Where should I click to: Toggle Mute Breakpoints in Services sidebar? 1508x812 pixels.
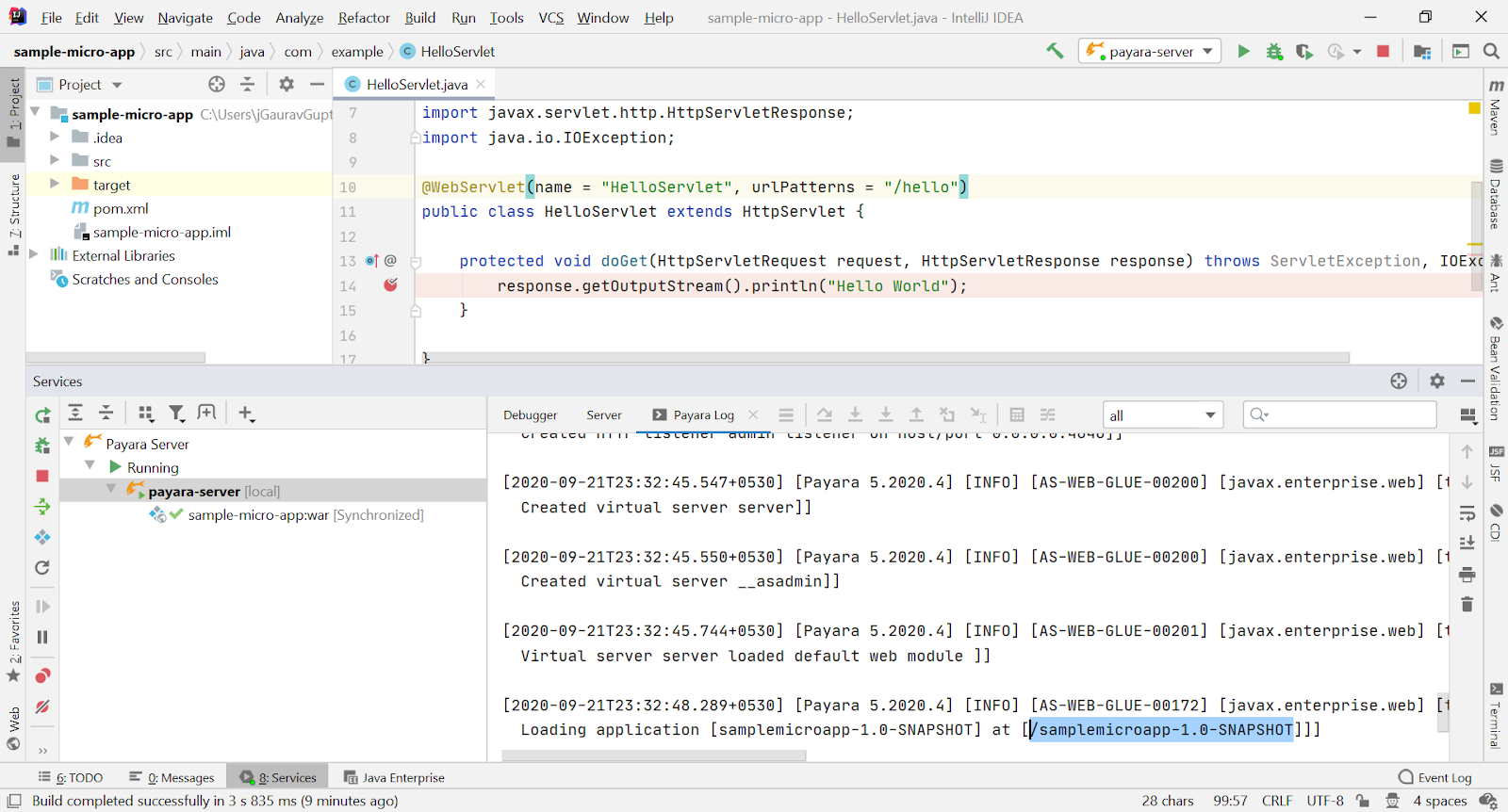[42, 706]
